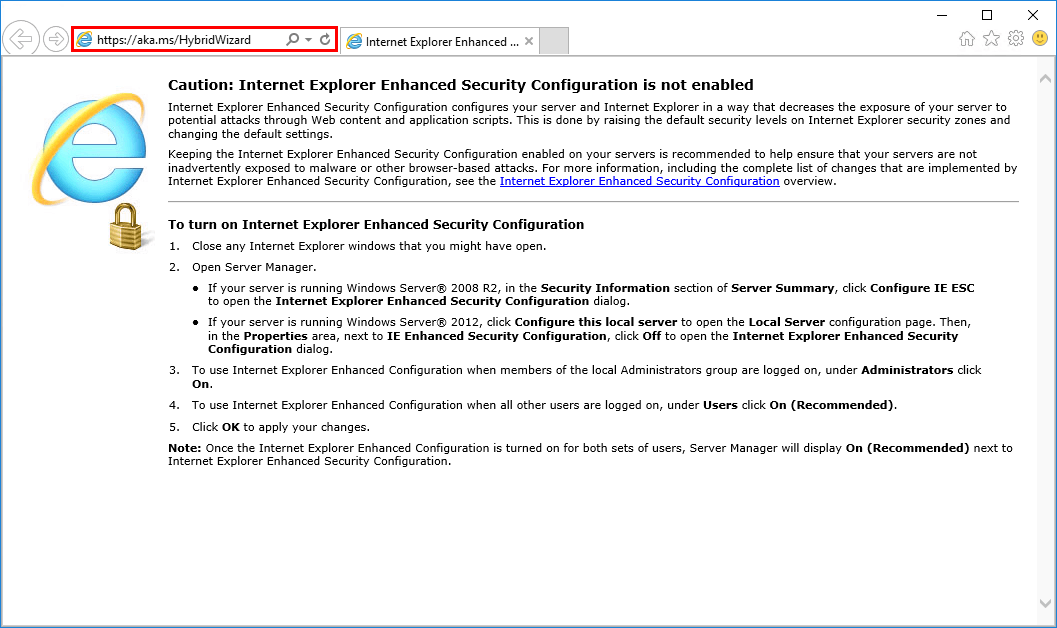Minimize the Internet Explorer window

pos(942,15)
